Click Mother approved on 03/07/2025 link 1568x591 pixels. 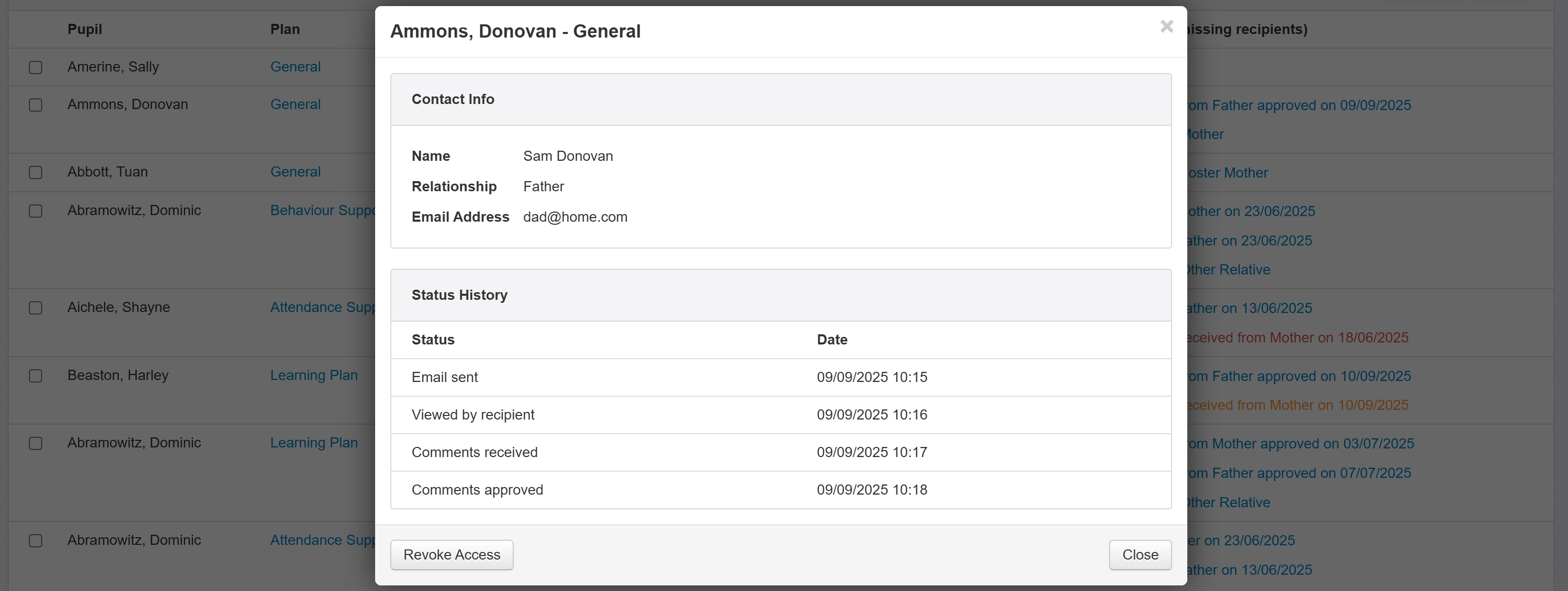point(1301,443)
